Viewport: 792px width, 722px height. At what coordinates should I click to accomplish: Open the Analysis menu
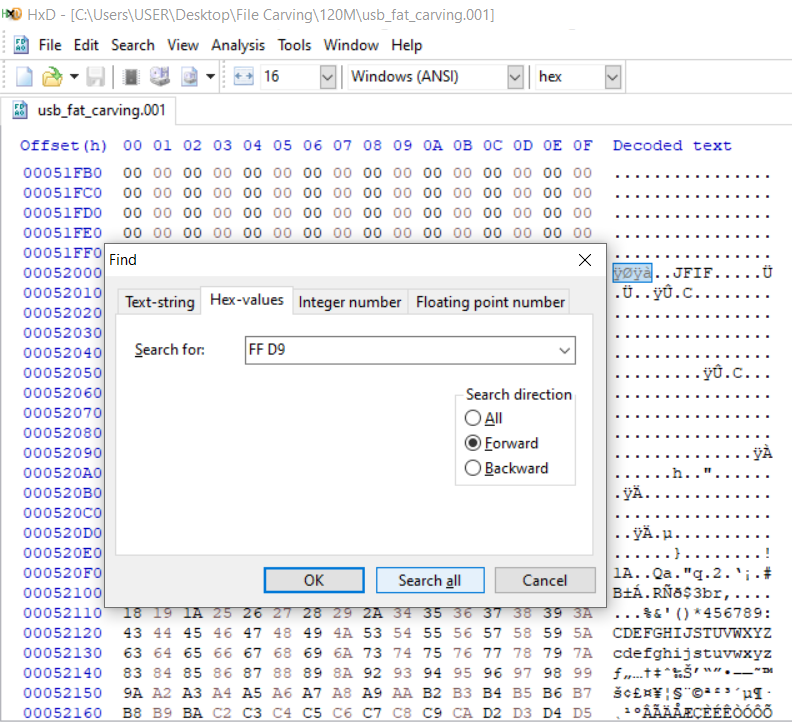click(x=238, y=45)
